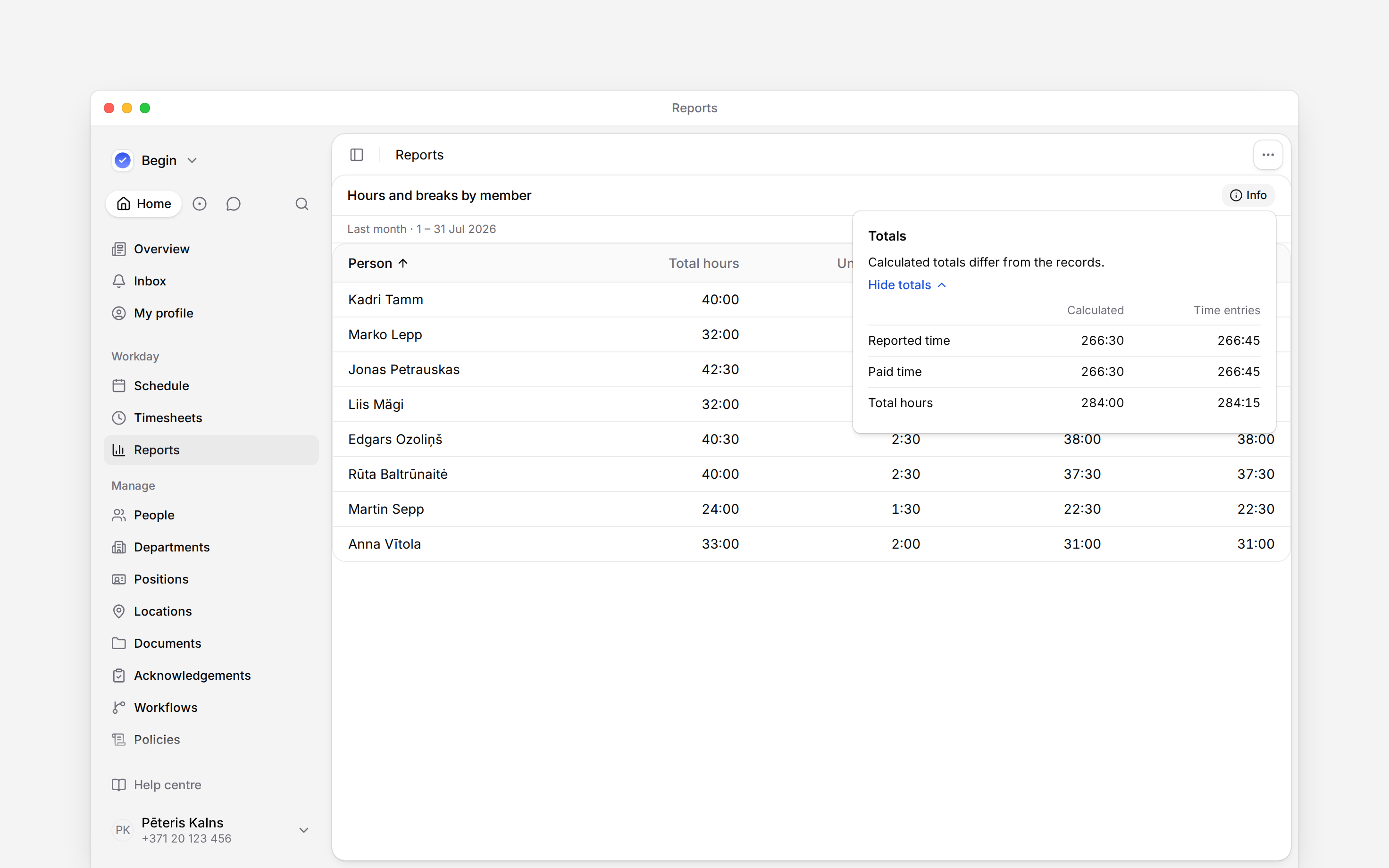Click the Begin checkmark logo

[123, 161]
